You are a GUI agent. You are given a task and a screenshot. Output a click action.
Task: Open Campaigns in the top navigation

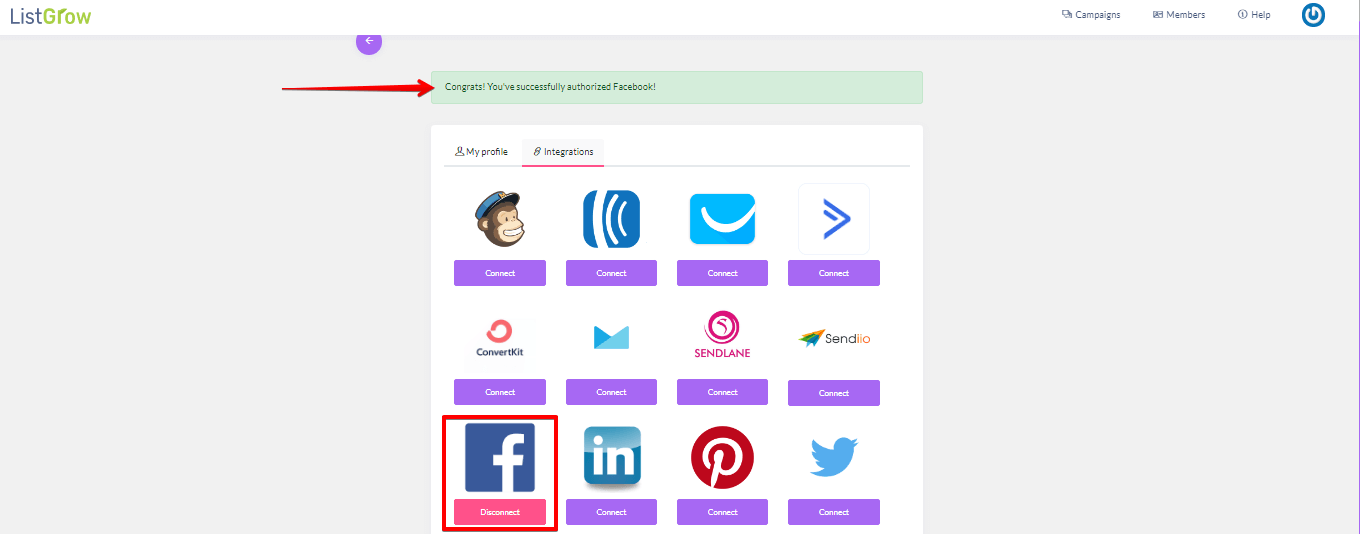pos(1091,15)
